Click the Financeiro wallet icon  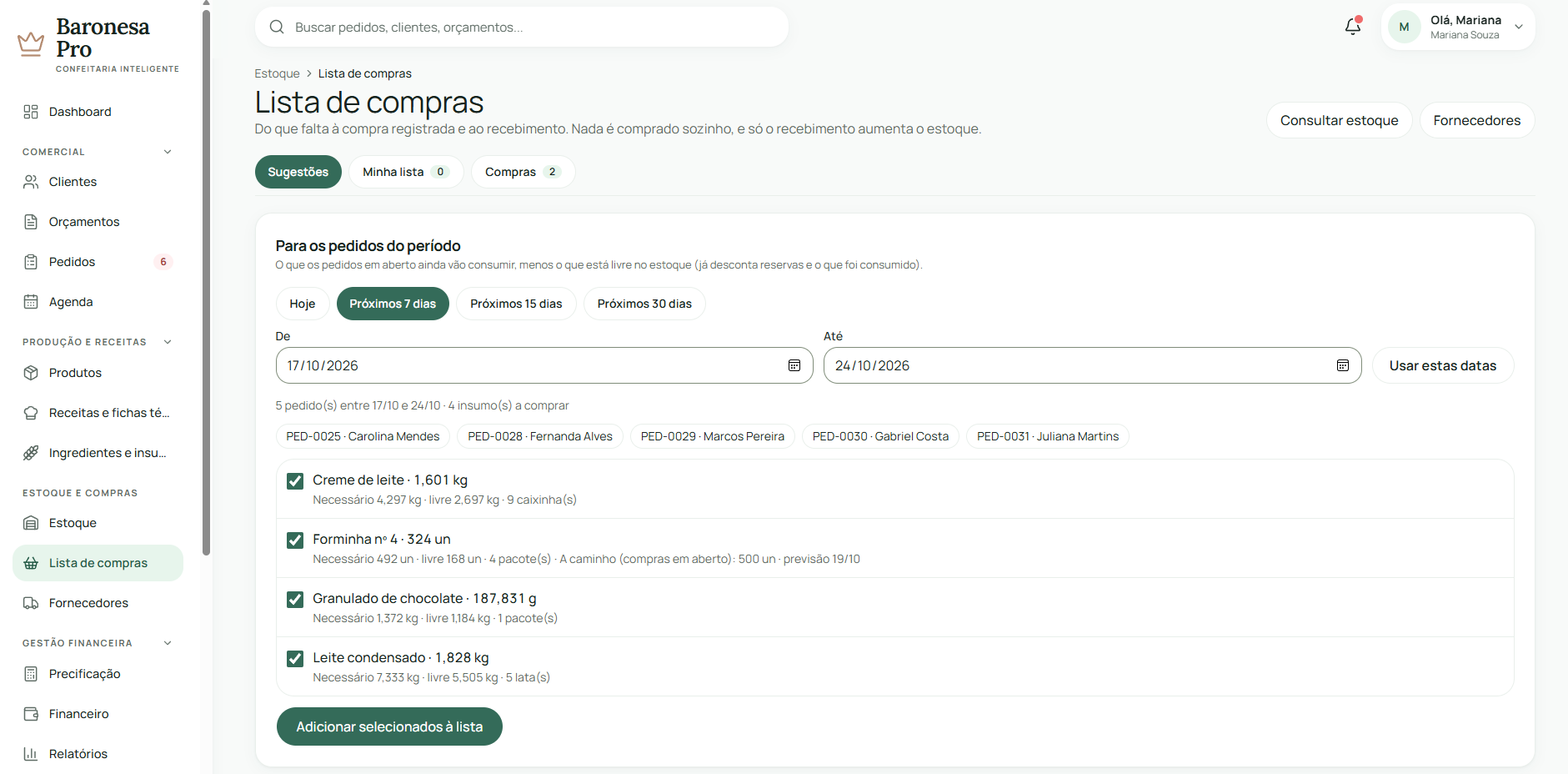pyautogui.click(x=31, y=714)
